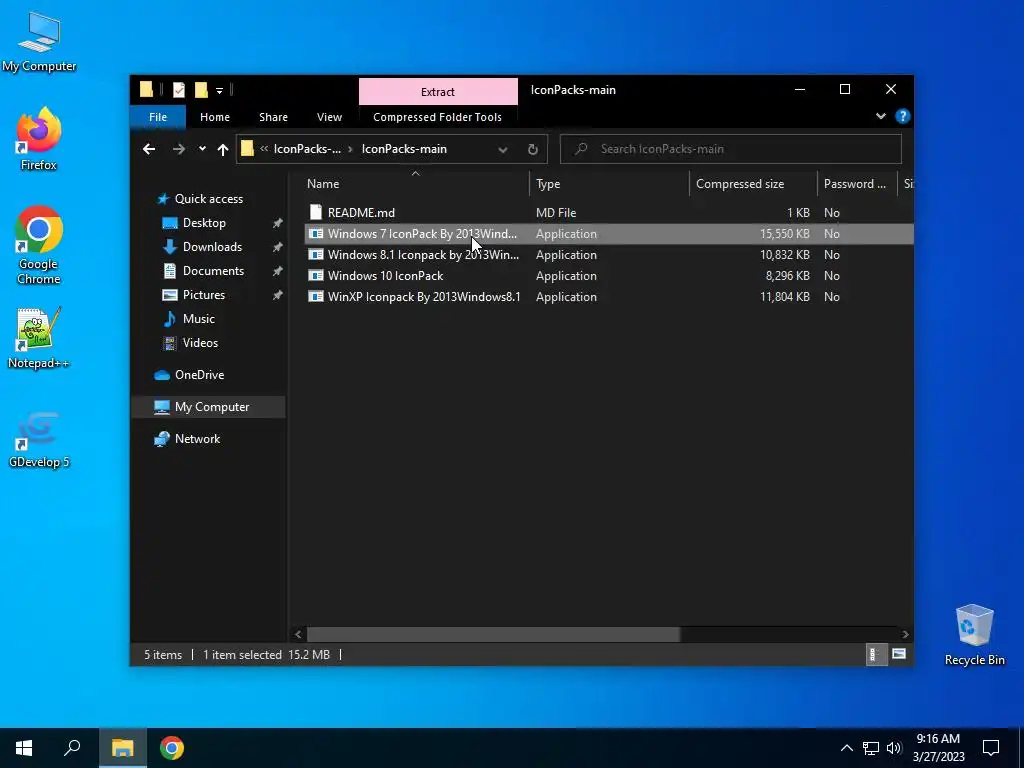The height and width of the screenshot is (768, 1024).
Task: Open Google Chrome desktop shortcut
Action: [39, 245]
